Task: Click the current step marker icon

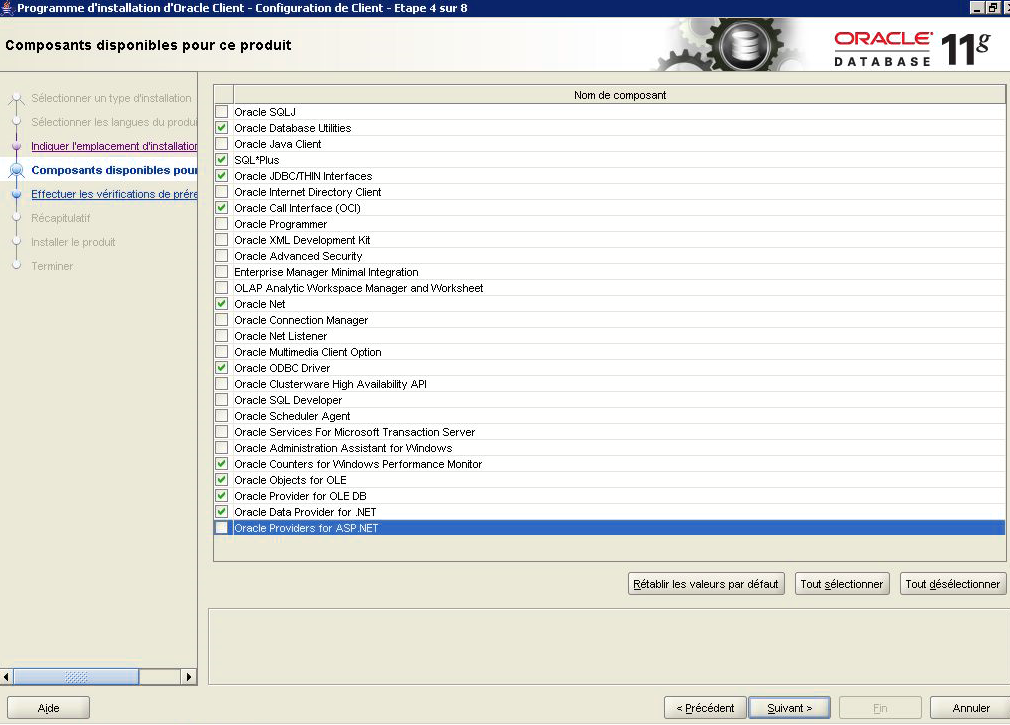Action: pyautogui.click(x=17, y=171)
